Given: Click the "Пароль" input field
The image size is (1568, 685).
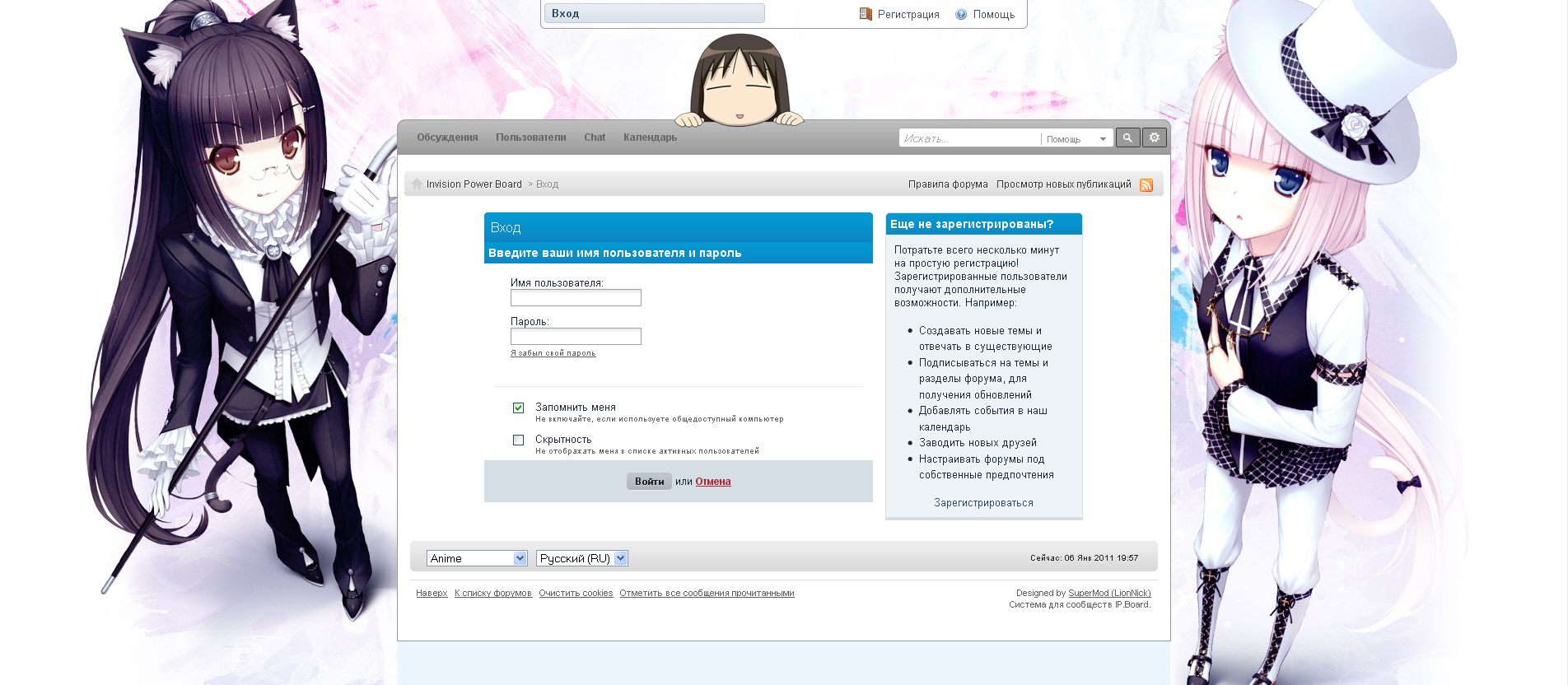Looking at the screenshot, I should click(x=576, y=337).
